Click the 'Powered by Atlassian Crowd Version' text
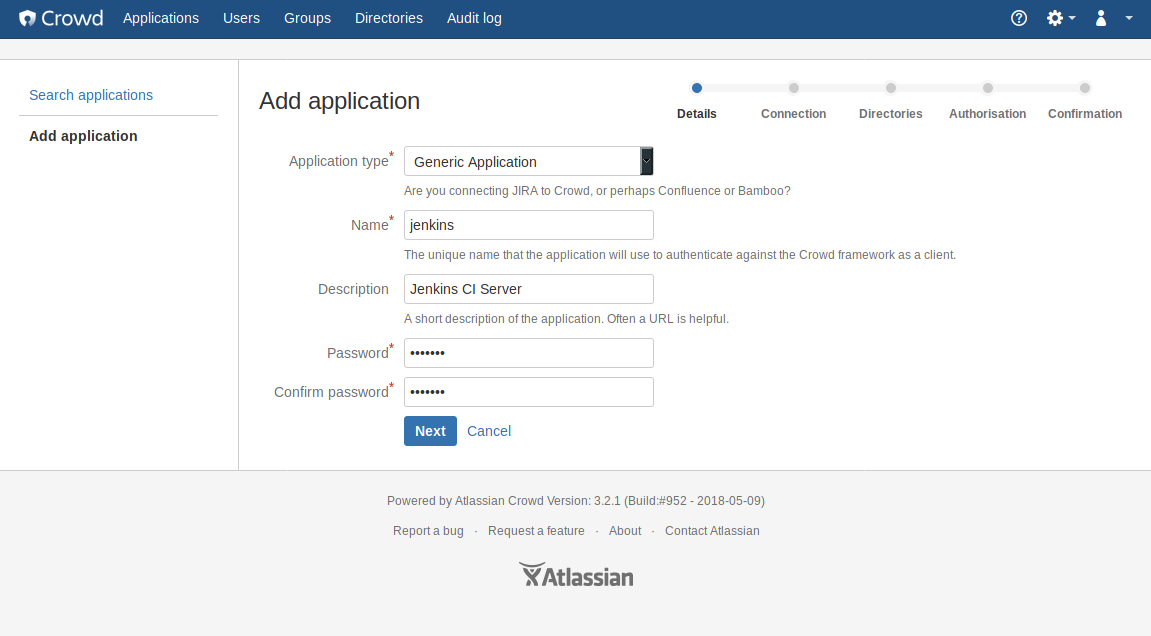 [x=576, y=500]
